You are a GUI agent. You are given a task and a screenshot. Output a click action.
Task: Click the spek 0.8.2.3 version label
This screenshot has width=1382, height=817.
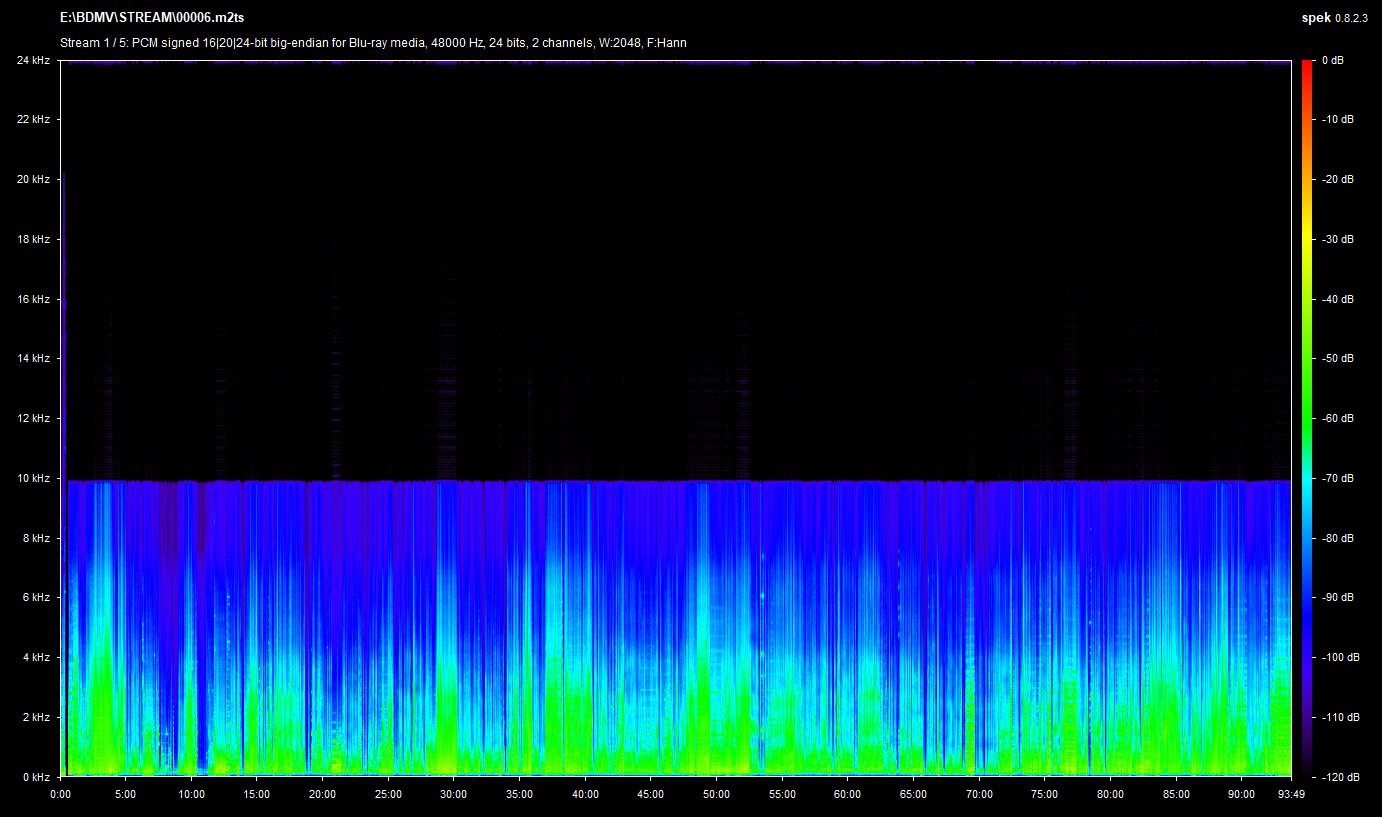click(1334, 18)
